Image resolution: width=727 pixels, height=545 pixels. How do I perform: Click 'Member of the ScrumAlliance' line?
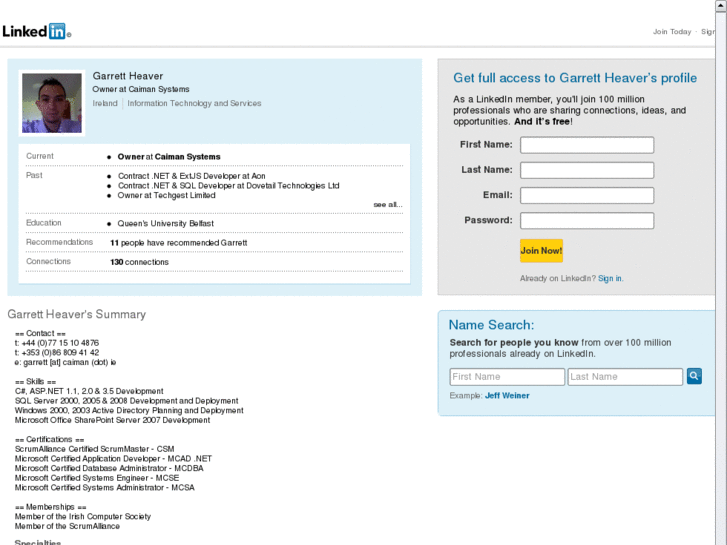pyautogui.click(x=67, y=526)
